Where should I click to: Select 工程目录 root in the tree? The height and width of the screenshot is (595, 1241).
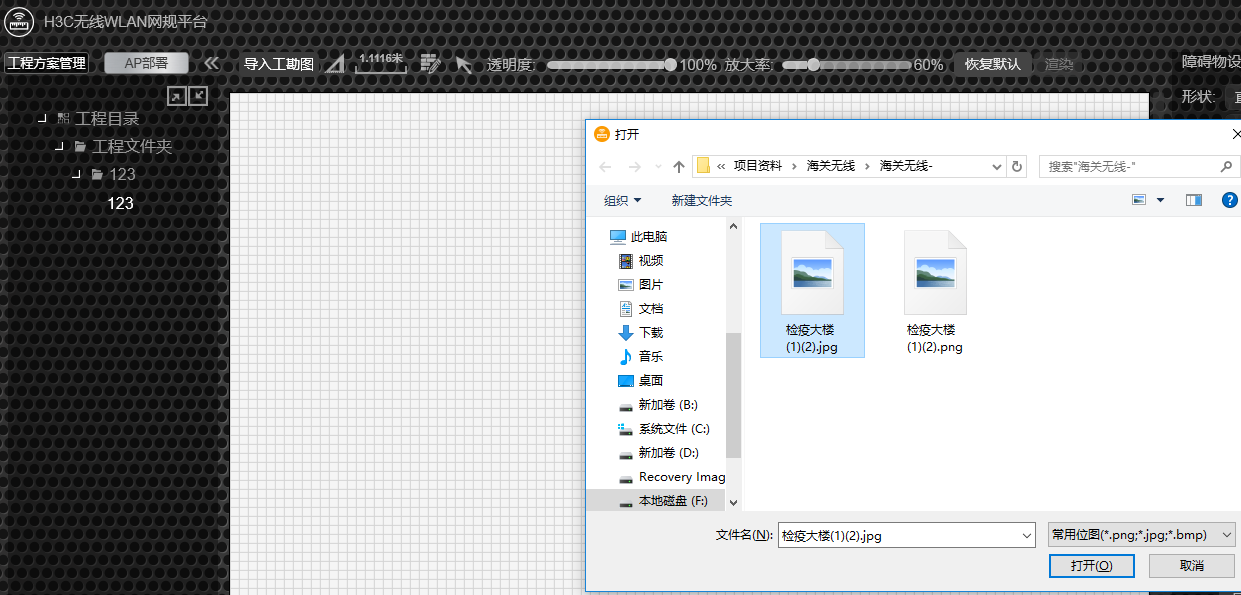click(107, 118)
